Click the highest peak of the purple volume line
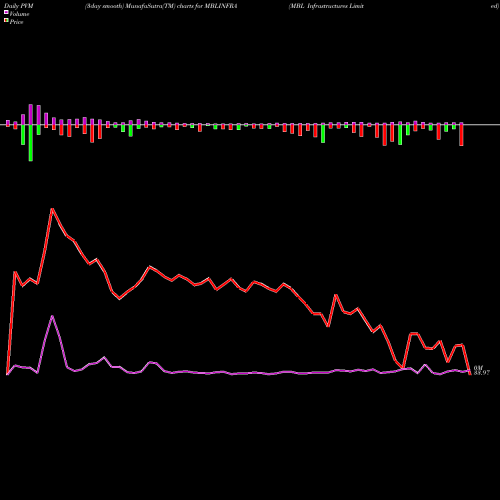500x500 pixels. 52,316
